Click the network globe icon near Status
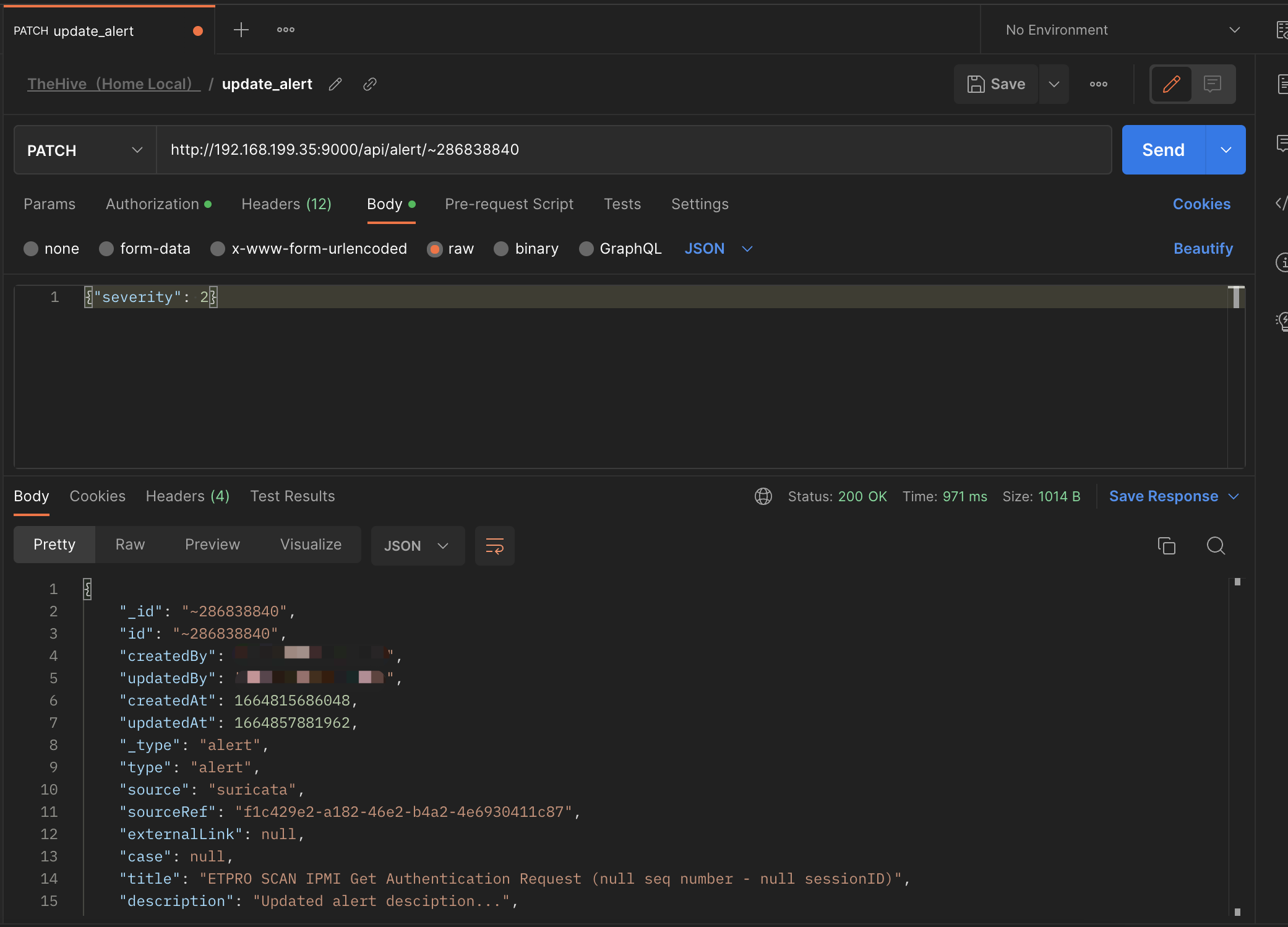Viewport: 1288px width, 927px height. tap(763, 496)
